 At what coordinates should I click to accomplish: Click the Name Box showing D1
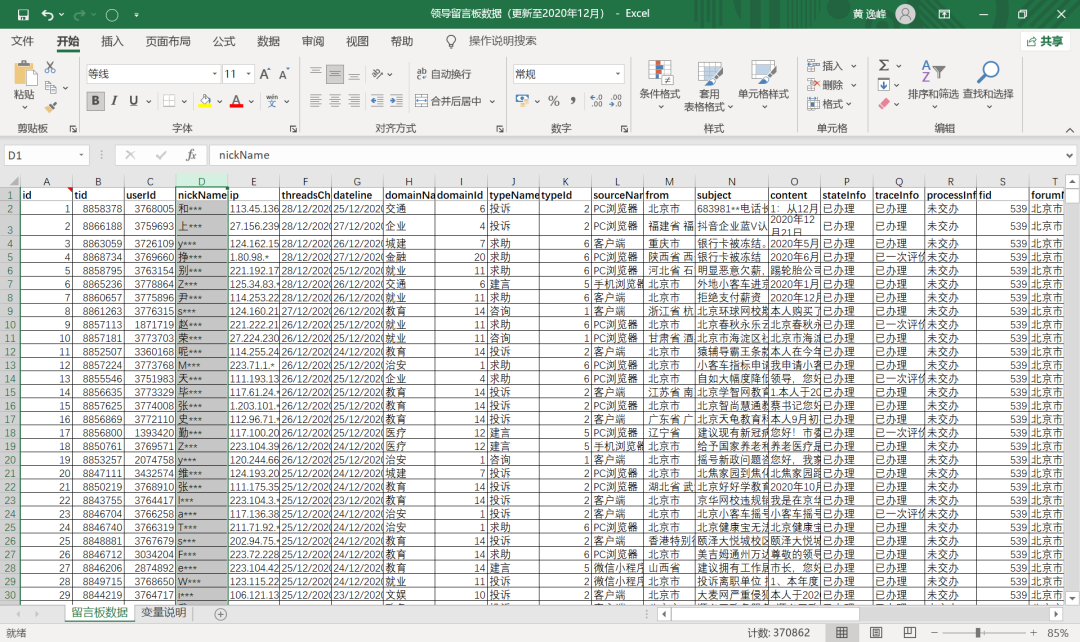coord(41,155)
